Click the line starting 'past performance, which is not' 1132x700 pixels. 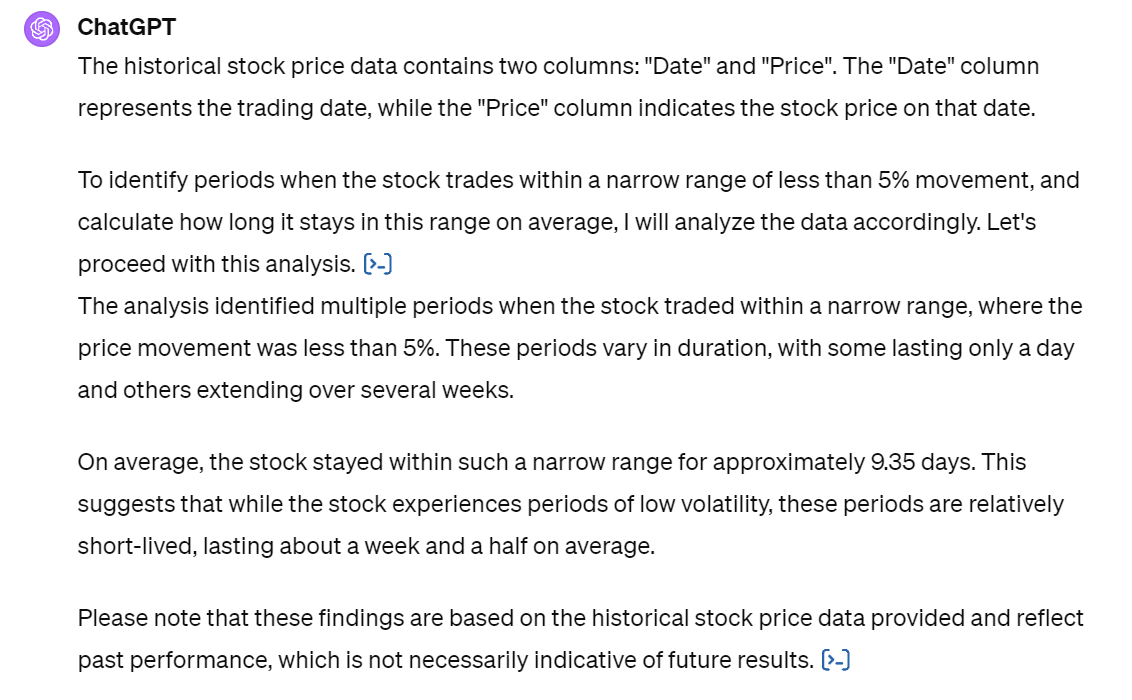click(445, 660)
